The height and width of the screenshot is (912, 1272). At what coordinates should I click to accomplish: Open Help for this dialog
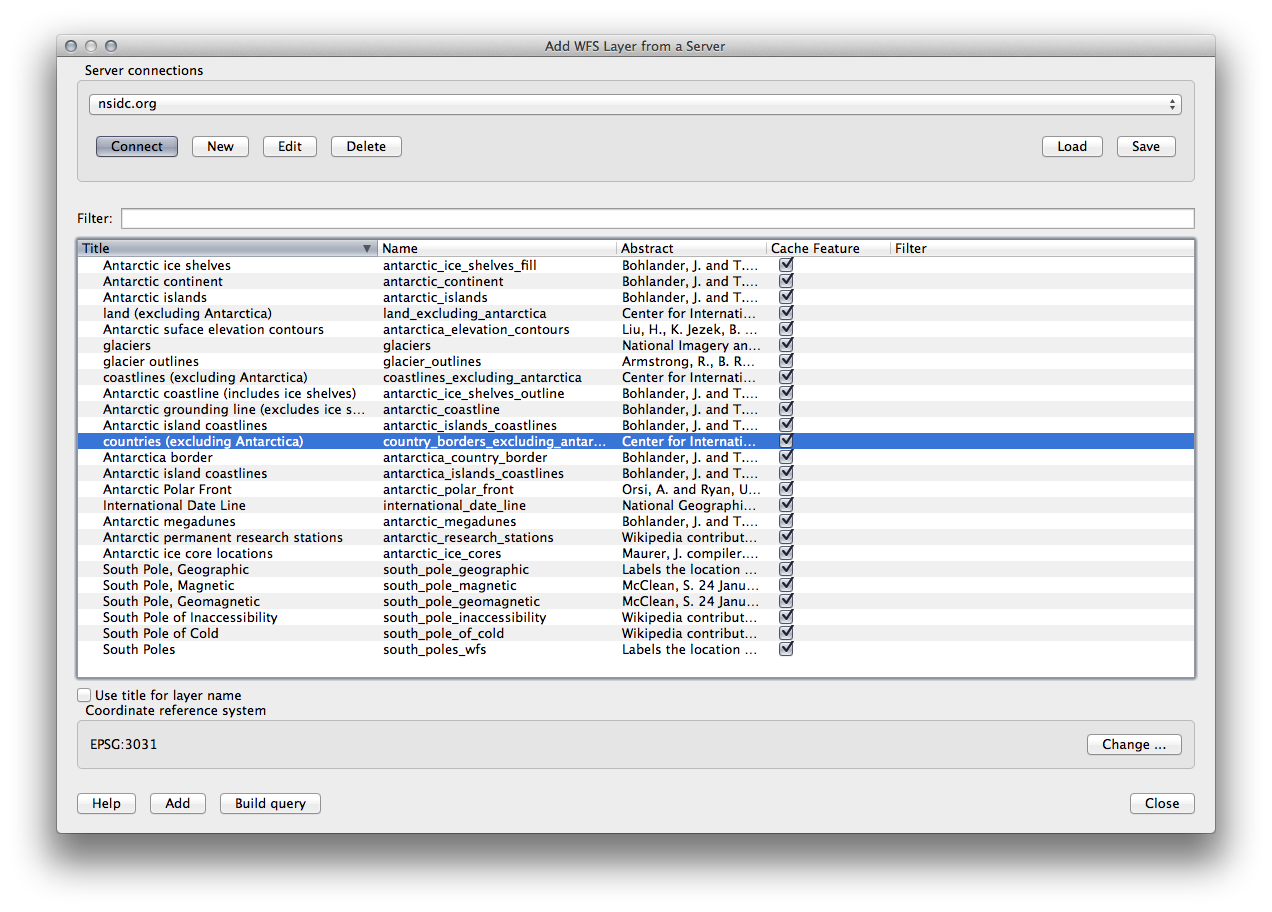tap(105, 803)
